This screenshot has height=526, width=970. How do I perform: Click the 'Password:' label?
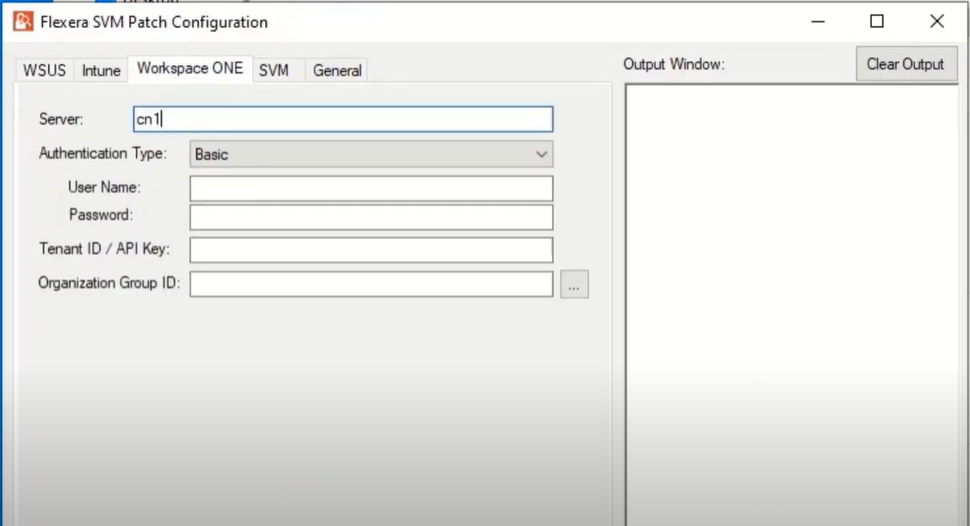(x=101, y=215)
